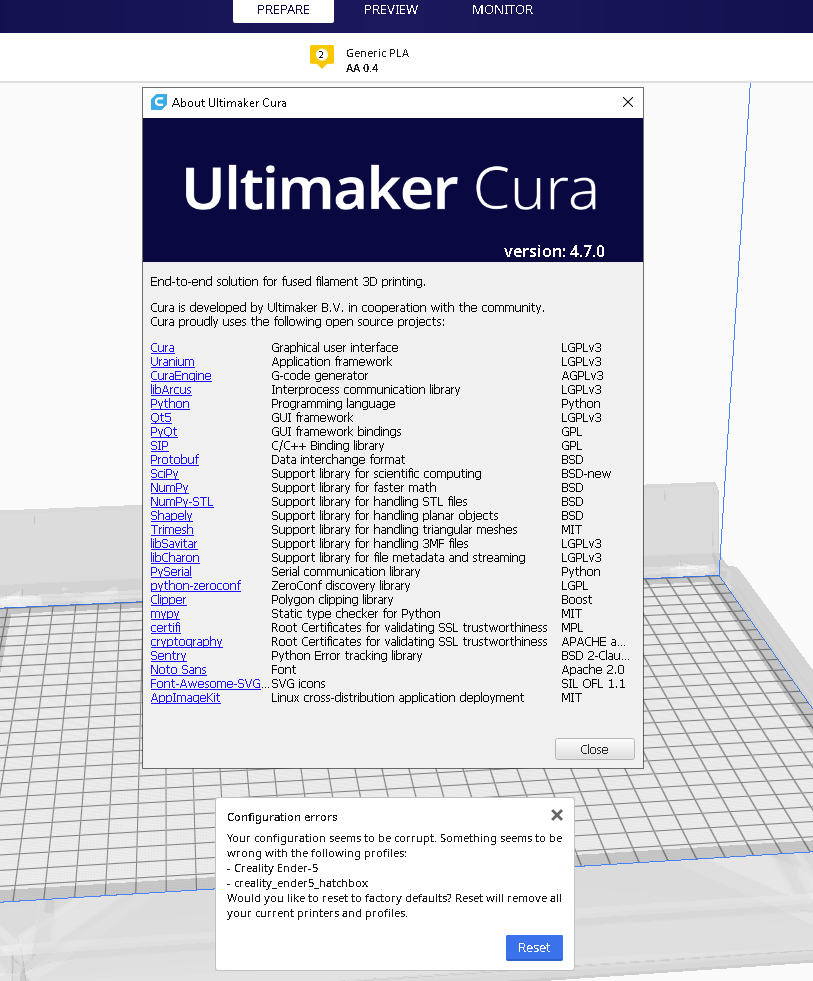
Task: Open the PySerial link
Action: (170, 571)
